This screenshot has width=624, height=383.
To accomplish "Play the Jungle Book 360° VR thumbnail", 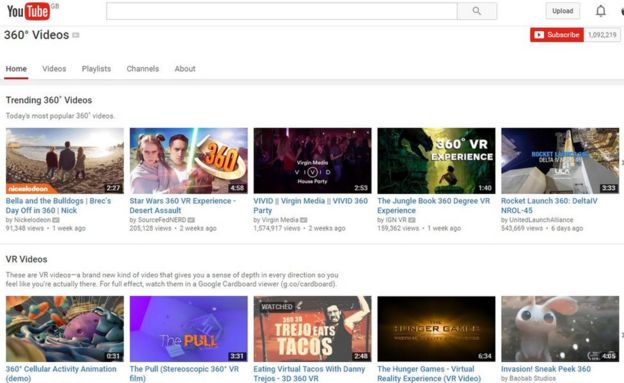I will [x=437, y=161].
